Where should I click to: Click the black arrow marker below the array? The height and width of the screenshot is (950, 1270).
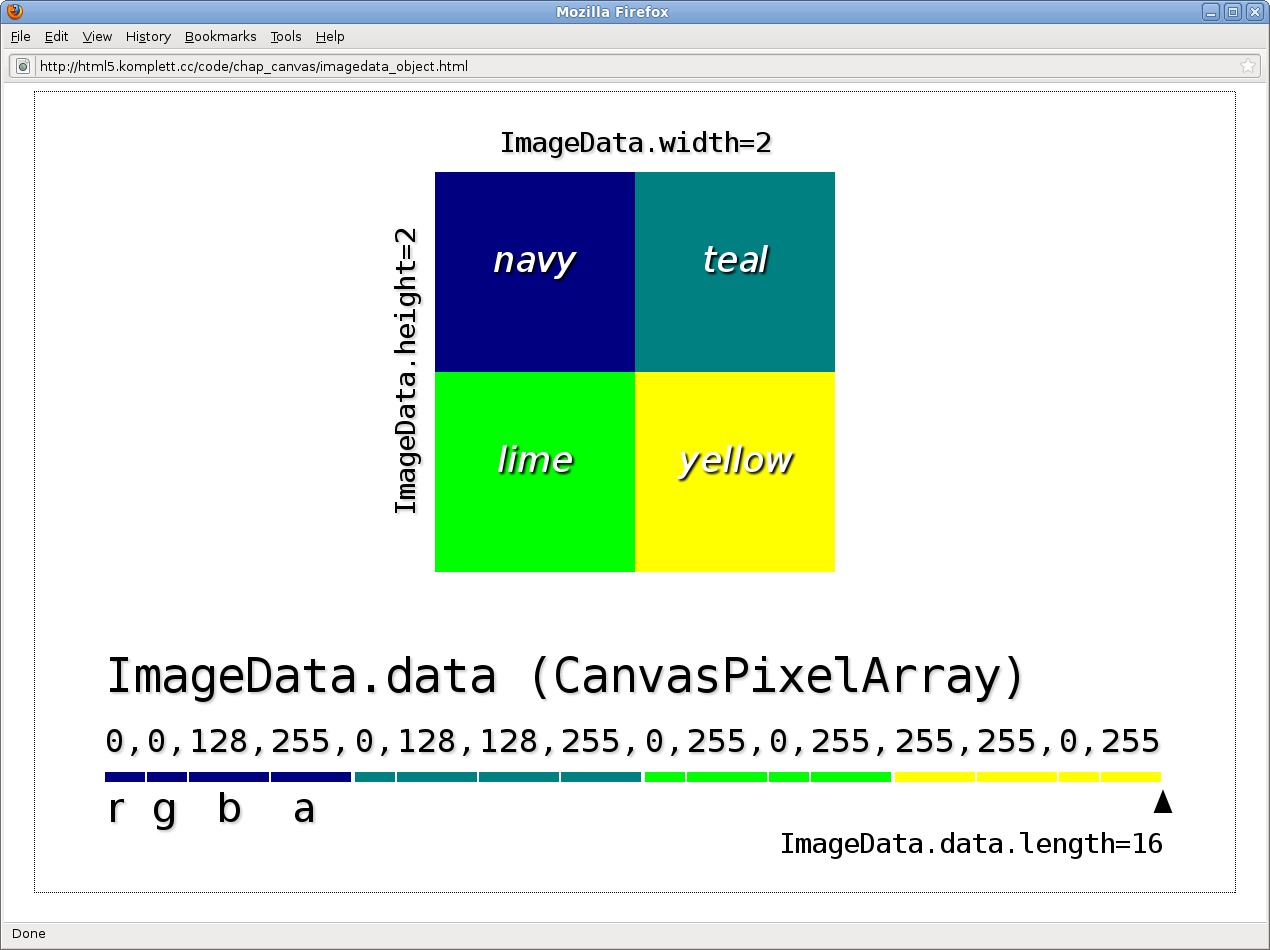[x=1162, y=801]
